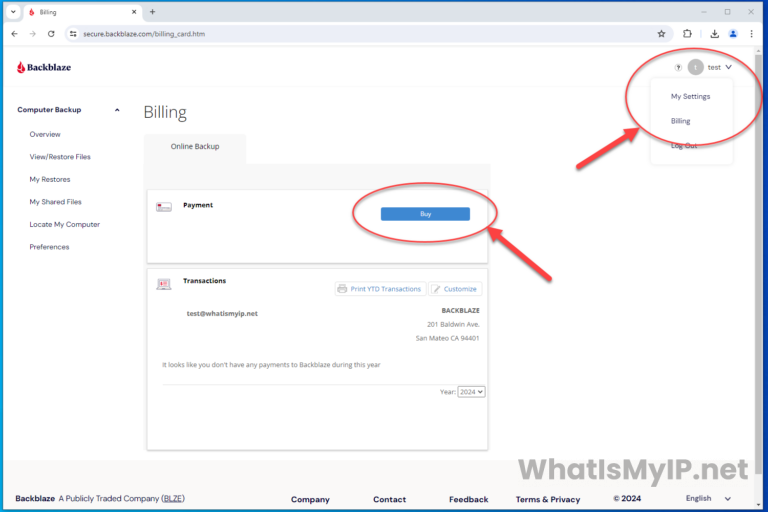Open the Contact footer link
The width and height of the screenshot is (768, 512).
tap(389, 499)
